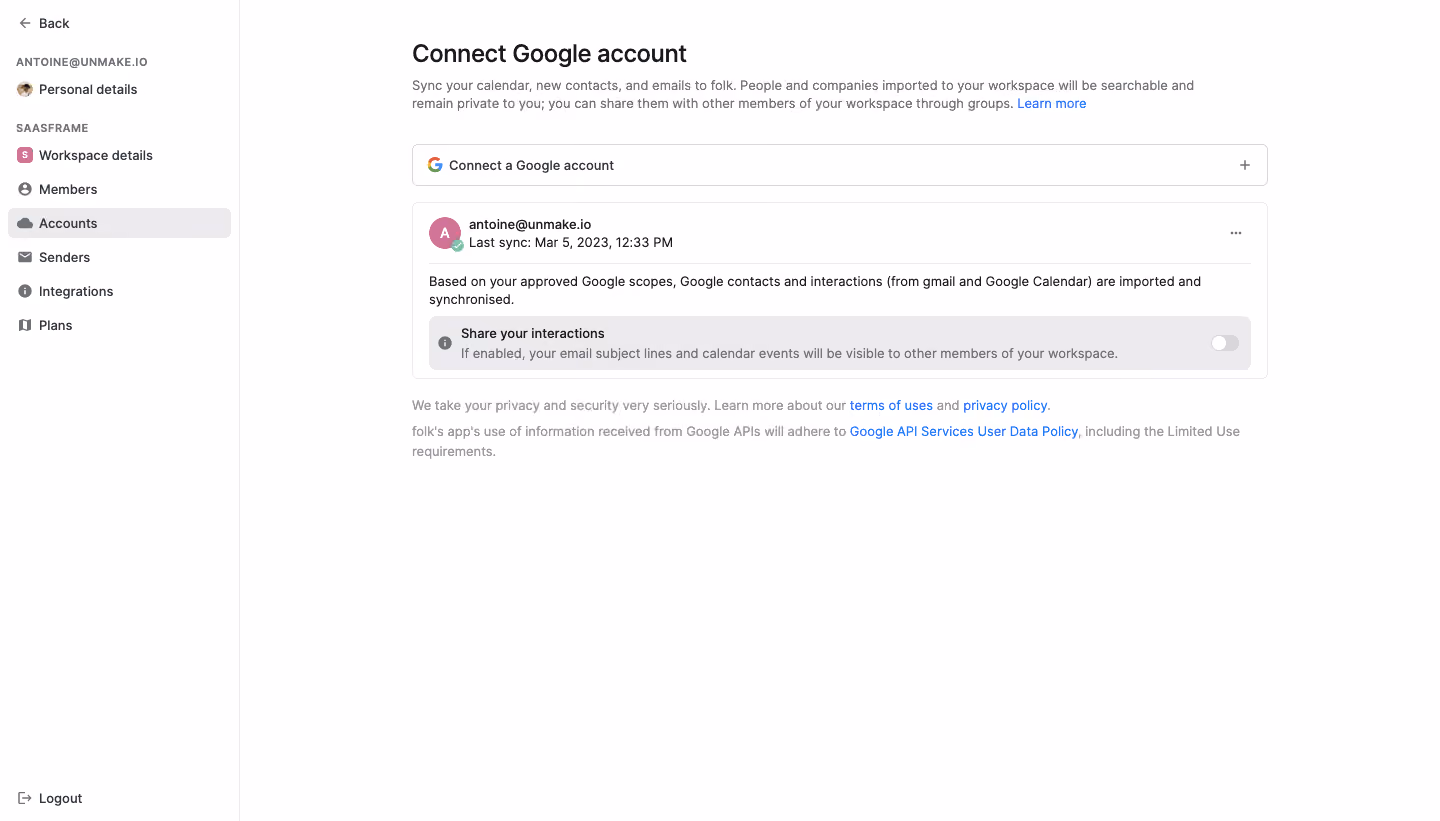Click the plus icon to add Google account
The width and height of the screenshot is (1440, 821).
pos(1245,165)
